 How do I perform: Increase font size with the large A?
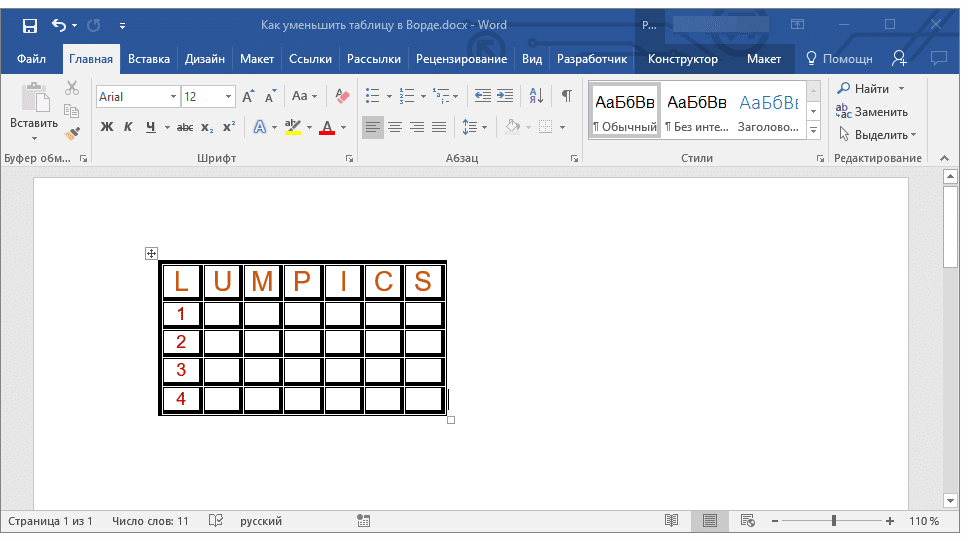point(248,96)
